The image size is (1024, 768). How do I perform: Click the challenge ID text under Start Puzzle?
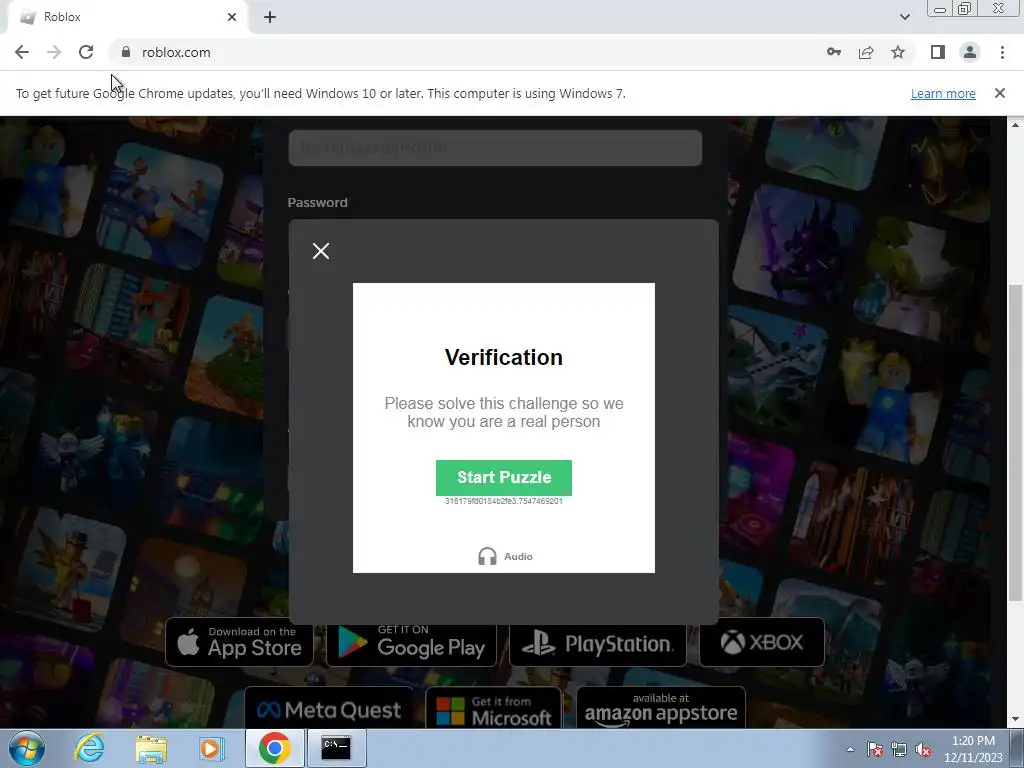[x=504, y=501]
